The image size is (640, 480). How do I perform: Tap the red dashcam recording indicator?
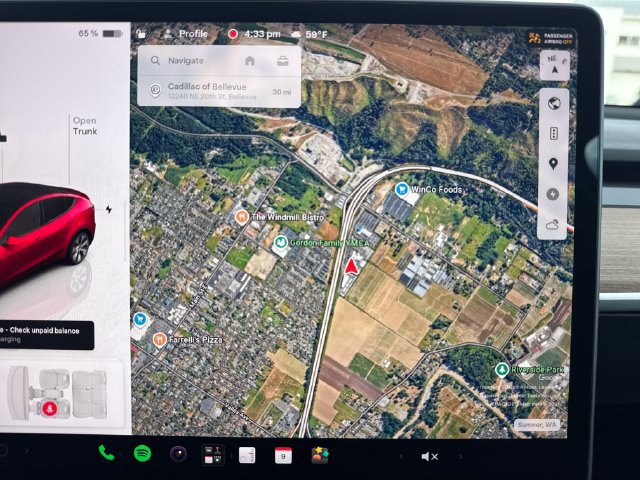pyautogui.click(x=233, y=34)
